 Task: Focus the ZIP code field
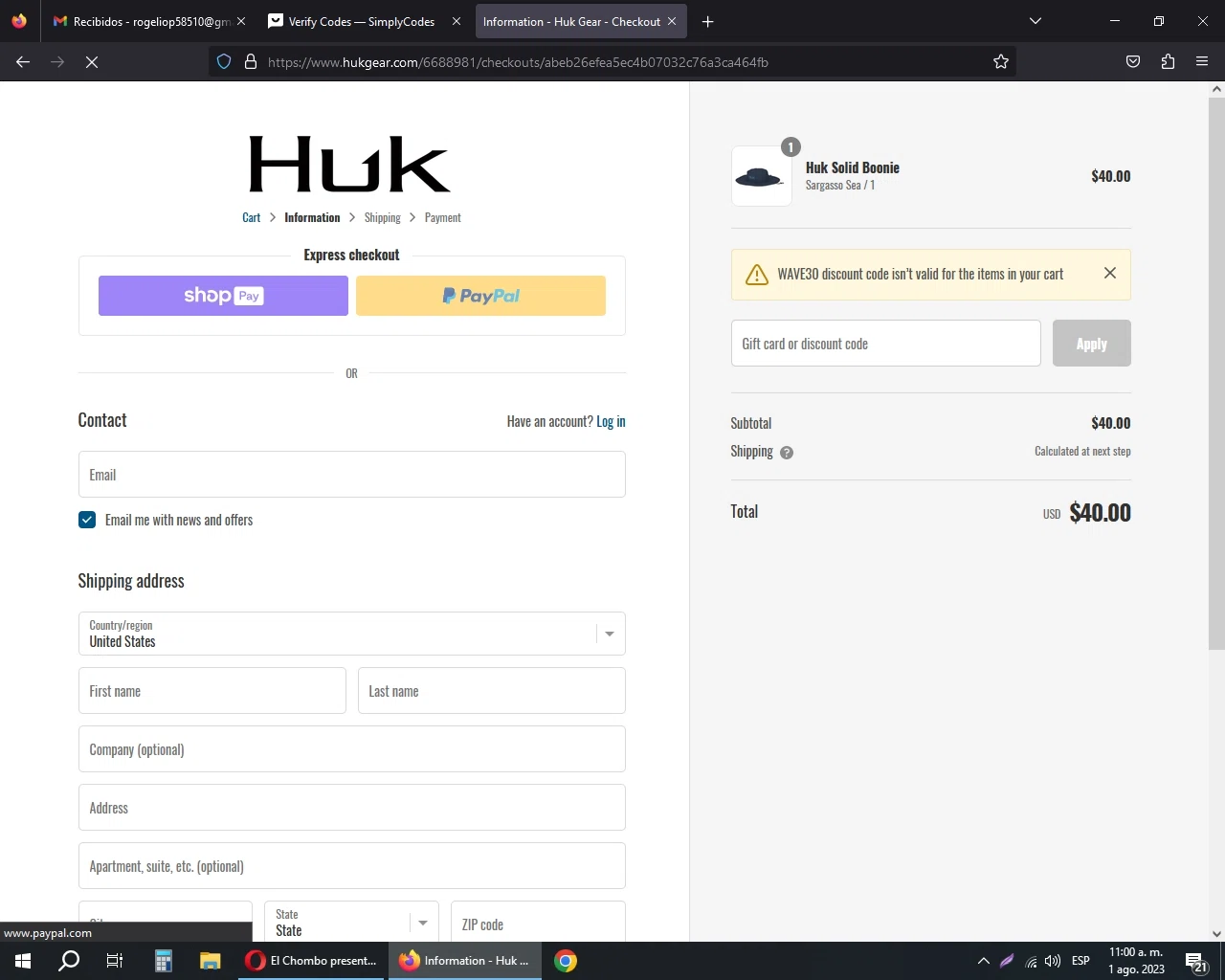click(x=538, y=922)
